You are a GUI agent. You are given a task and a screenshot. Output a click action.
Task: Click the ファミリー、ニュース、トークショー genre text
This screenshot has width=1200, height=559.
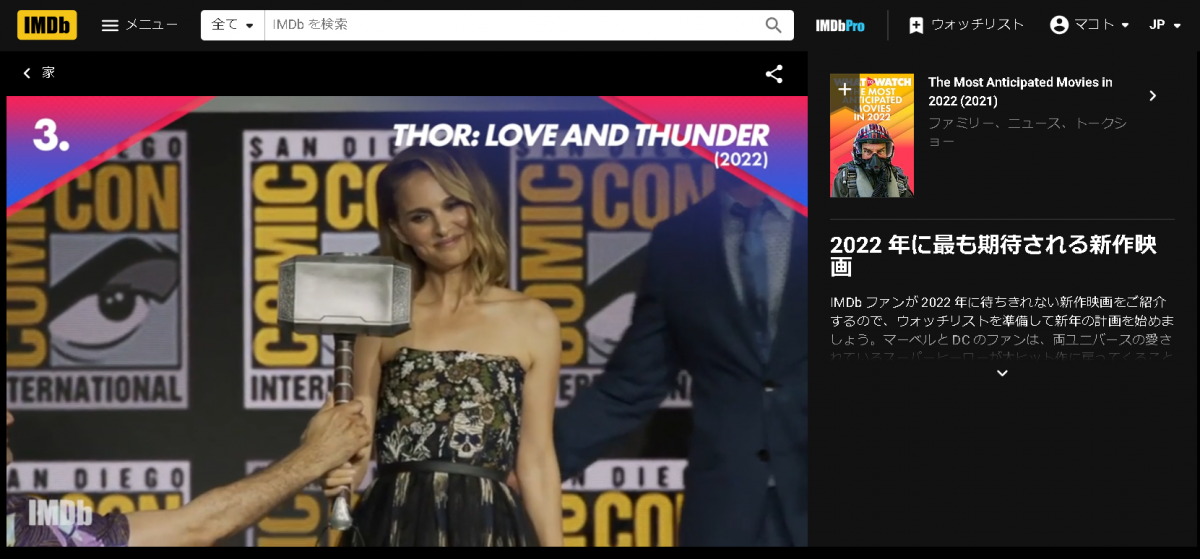tap(1027, 132)
